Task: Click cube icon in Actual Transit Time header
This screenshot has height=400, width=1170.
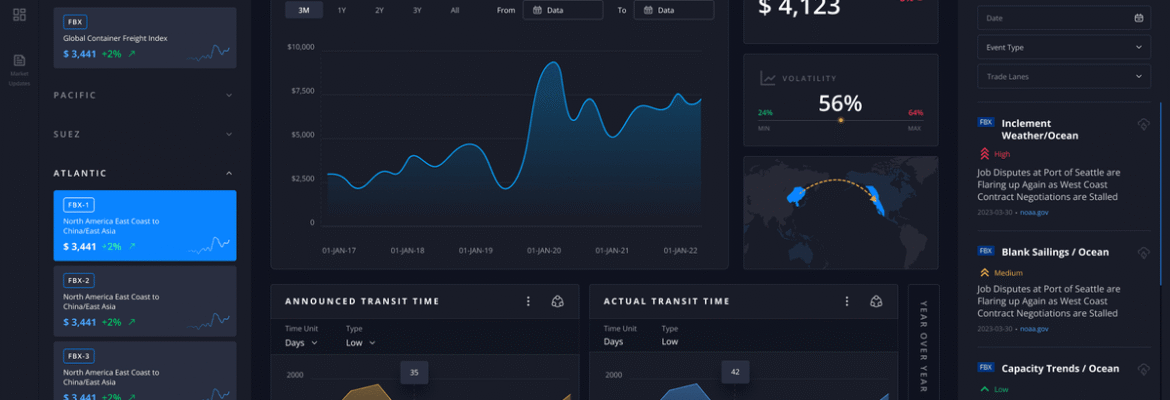Action: pos(876,301)
